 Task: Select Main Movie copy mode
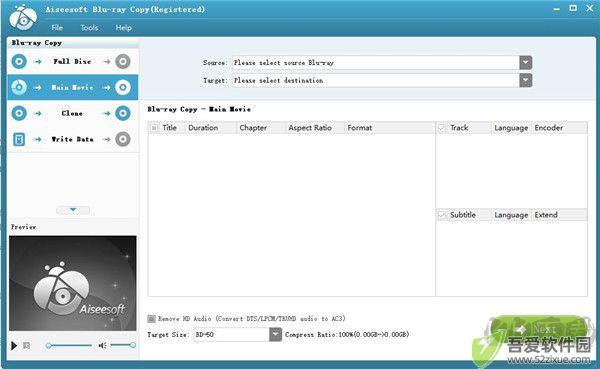click(72, 87)
